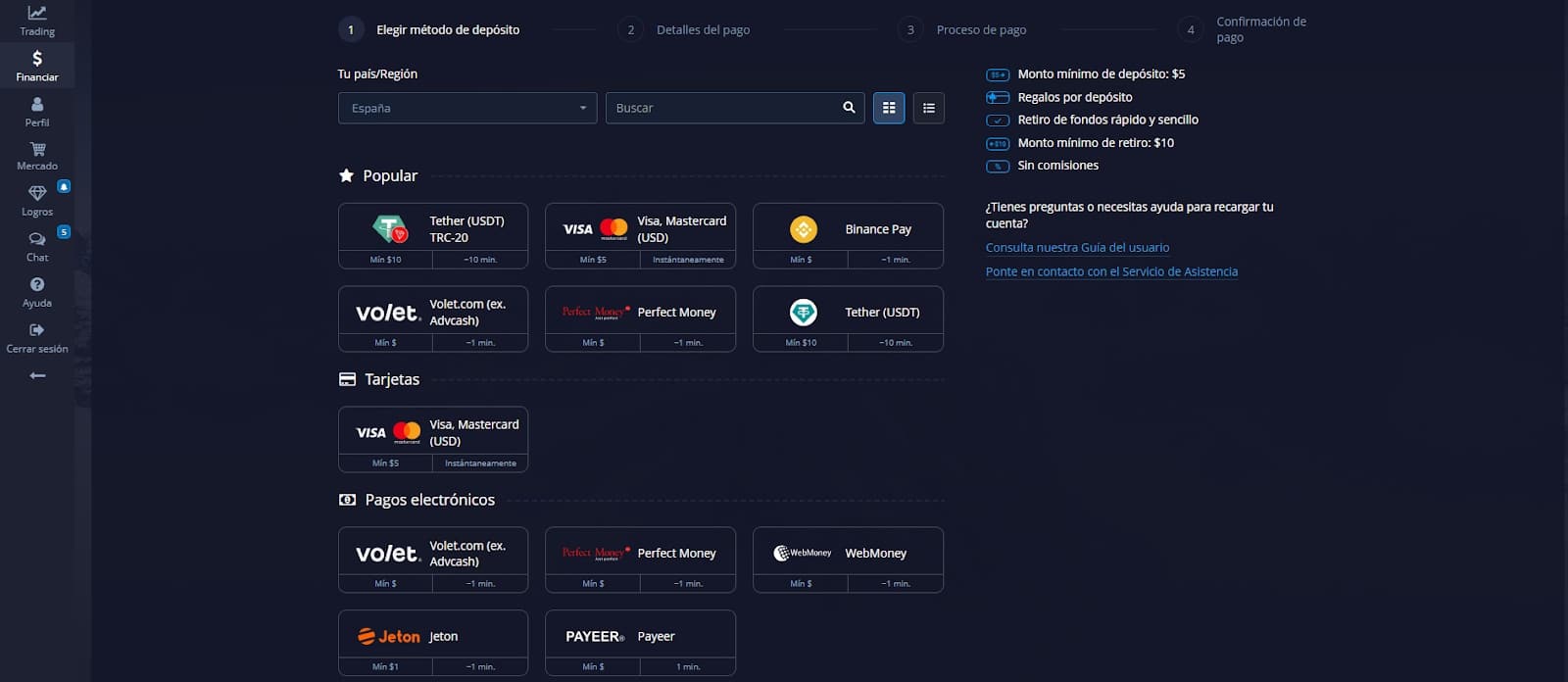This screenshot has height=682, width=1568.
Task: Open the Ayuda question mark
Action: coord(37,292)
